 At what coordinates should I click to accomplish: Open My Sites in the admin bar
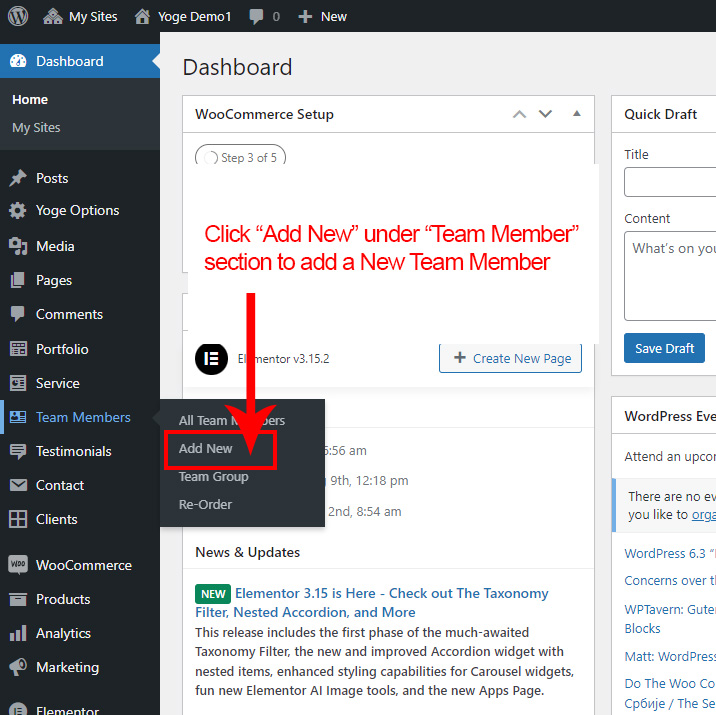pyautogui.click(x=80, y=17)
